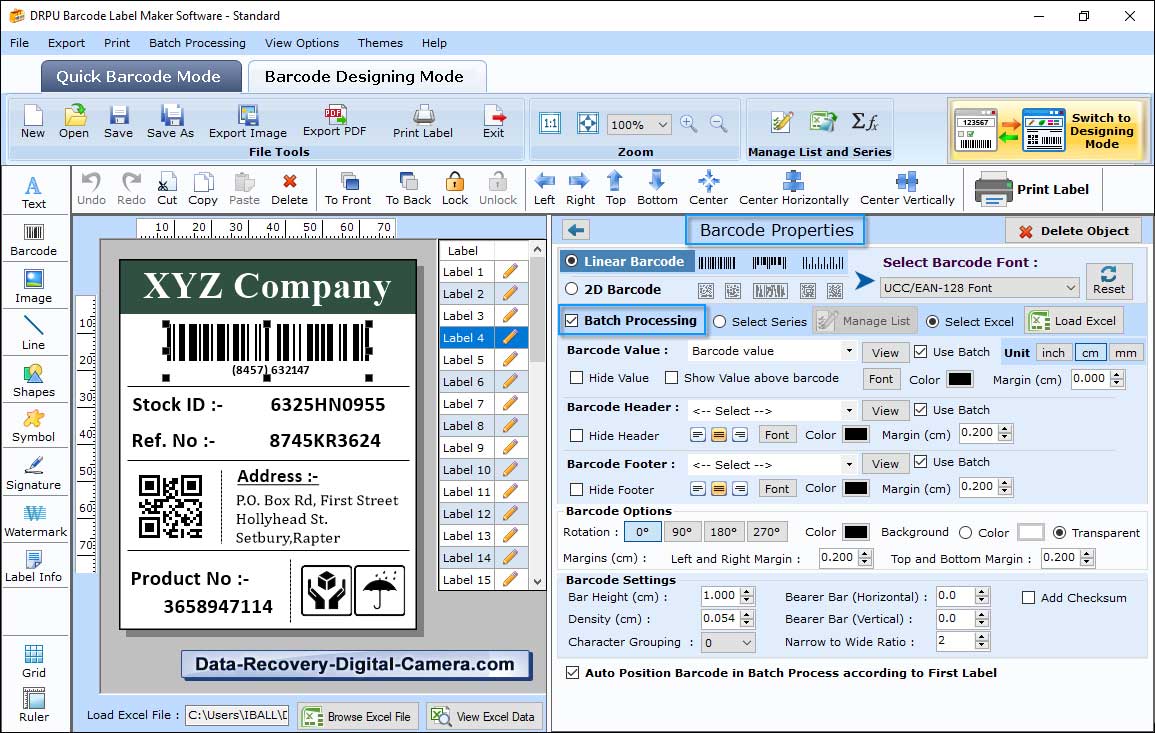Image resolution: width=1155 pixels, height=733 pixels.
Task: Toggle the Grid display
Action: click(x=34, y=661)
